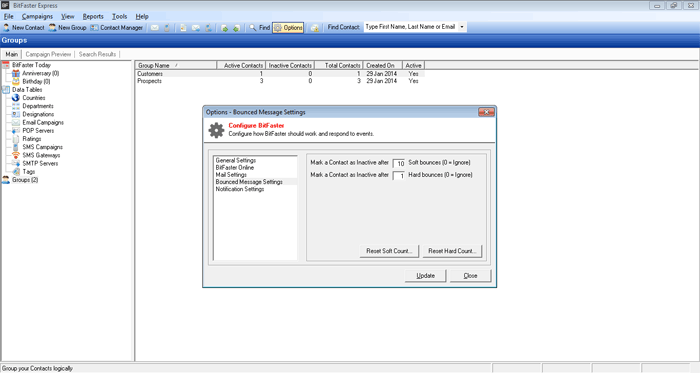
Task: Click the Reset Hard Count button
Action: [x=452, y=251]
